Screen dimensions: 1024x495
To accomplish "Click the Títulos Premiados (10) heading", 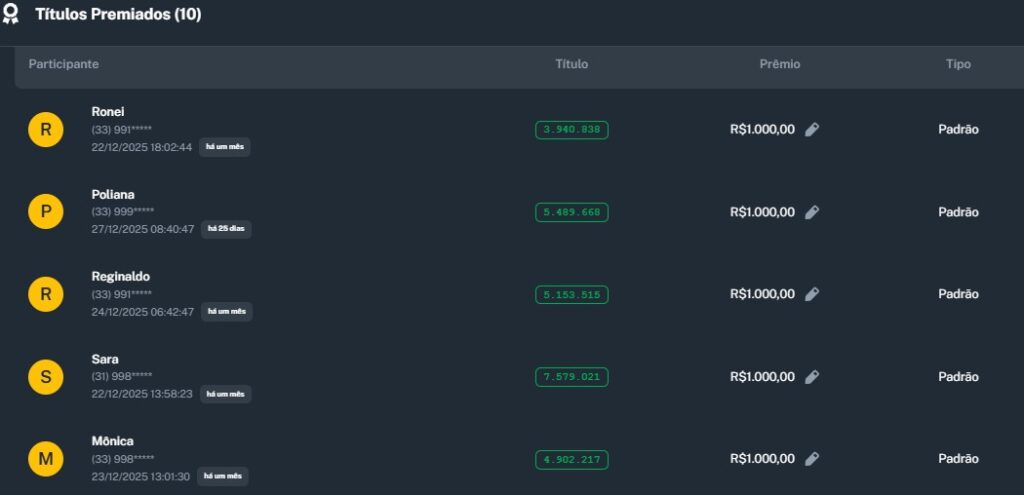I will click(118, 15).
